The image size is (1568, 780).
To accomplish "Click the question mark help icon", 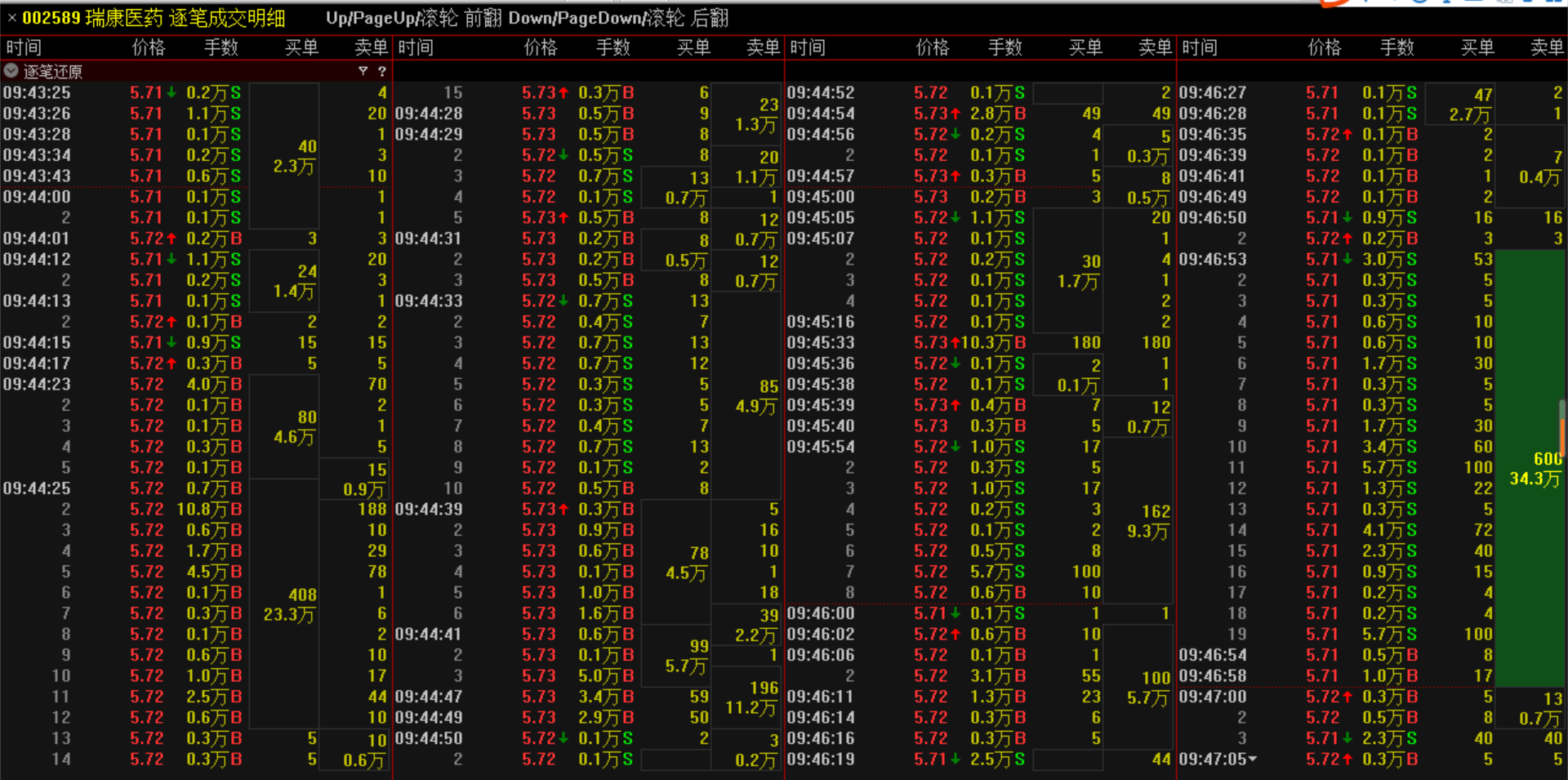I will point(381,71).
